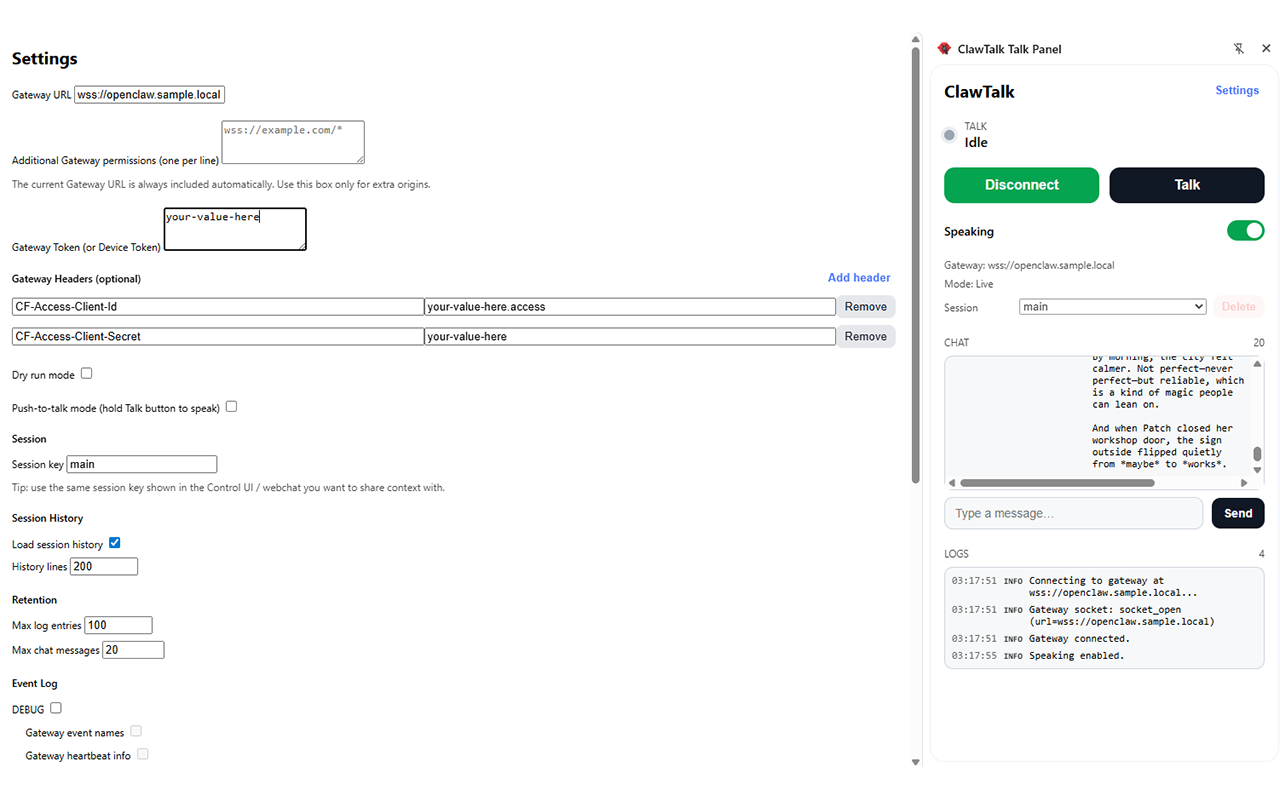Click the chat box scroll-up arrow
Image resolution: width=1280 pixels, height=800 pixels.
coord(1257,364)
